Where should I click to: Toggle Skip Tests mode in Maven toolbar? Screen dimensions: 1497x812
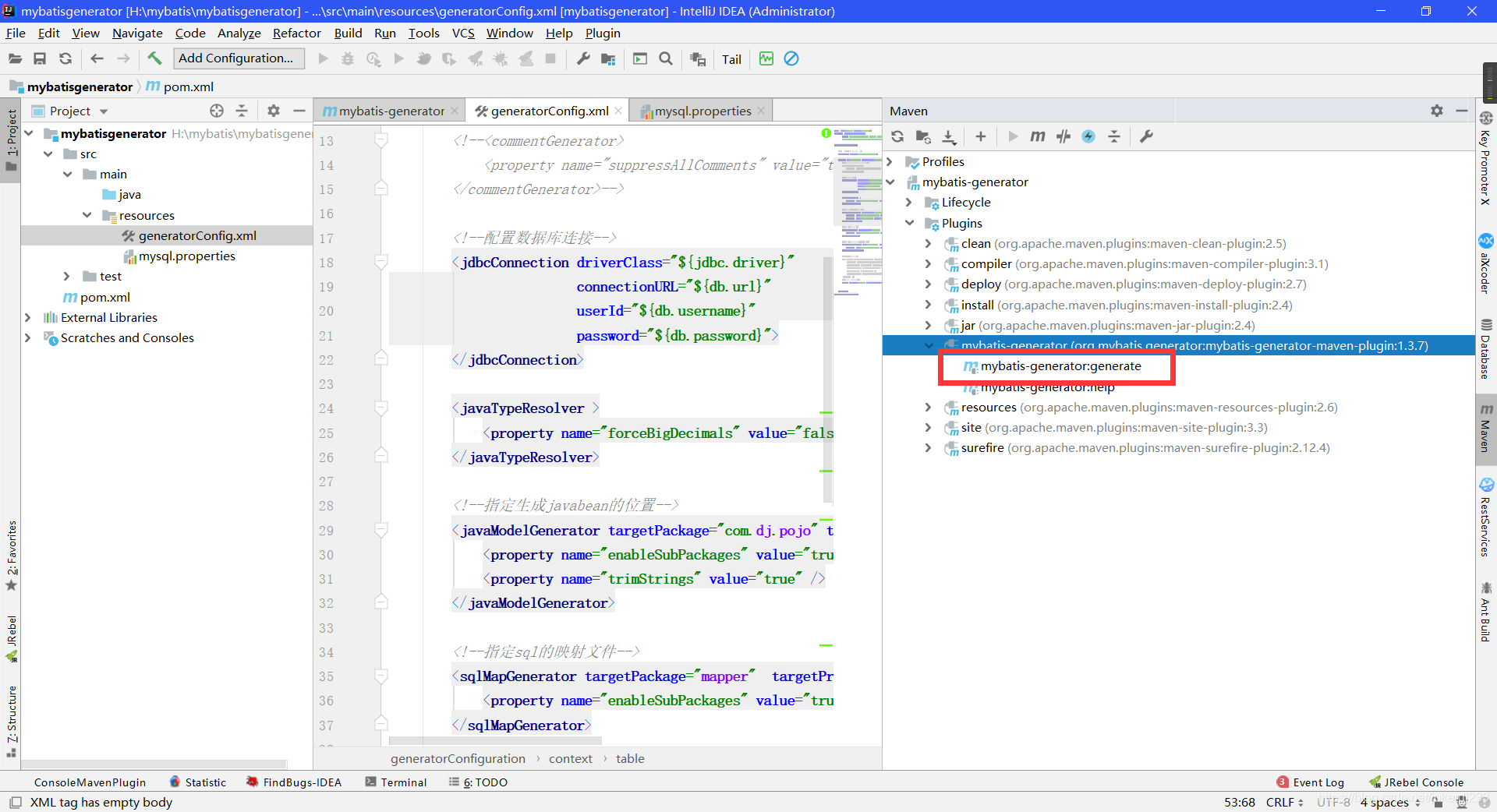[1088, 136]
